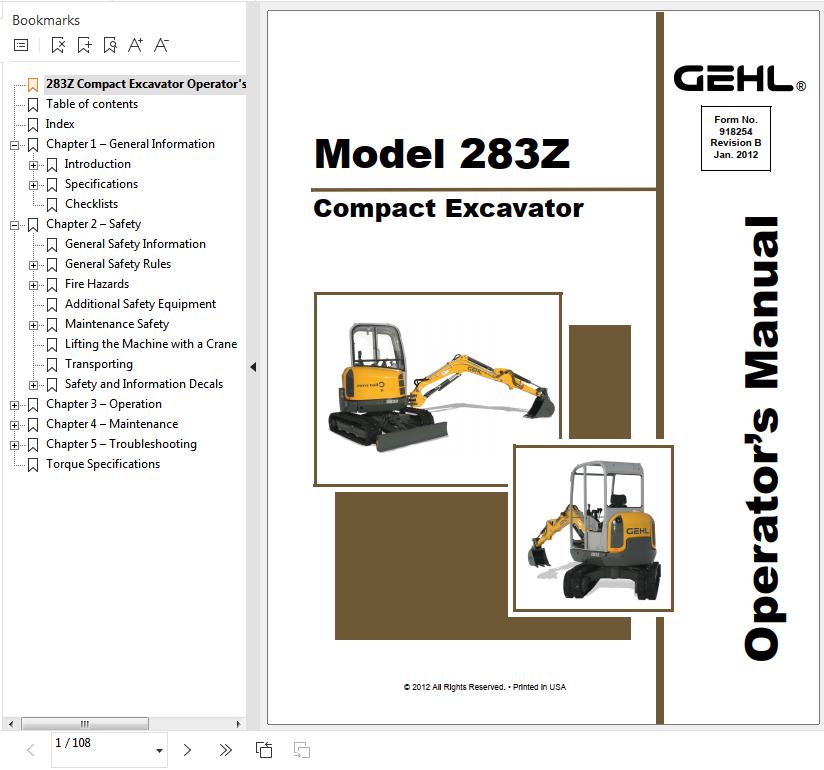Click bookmark icon beside Index
This screenshot has width=824, height=770.
pos(33,125)
